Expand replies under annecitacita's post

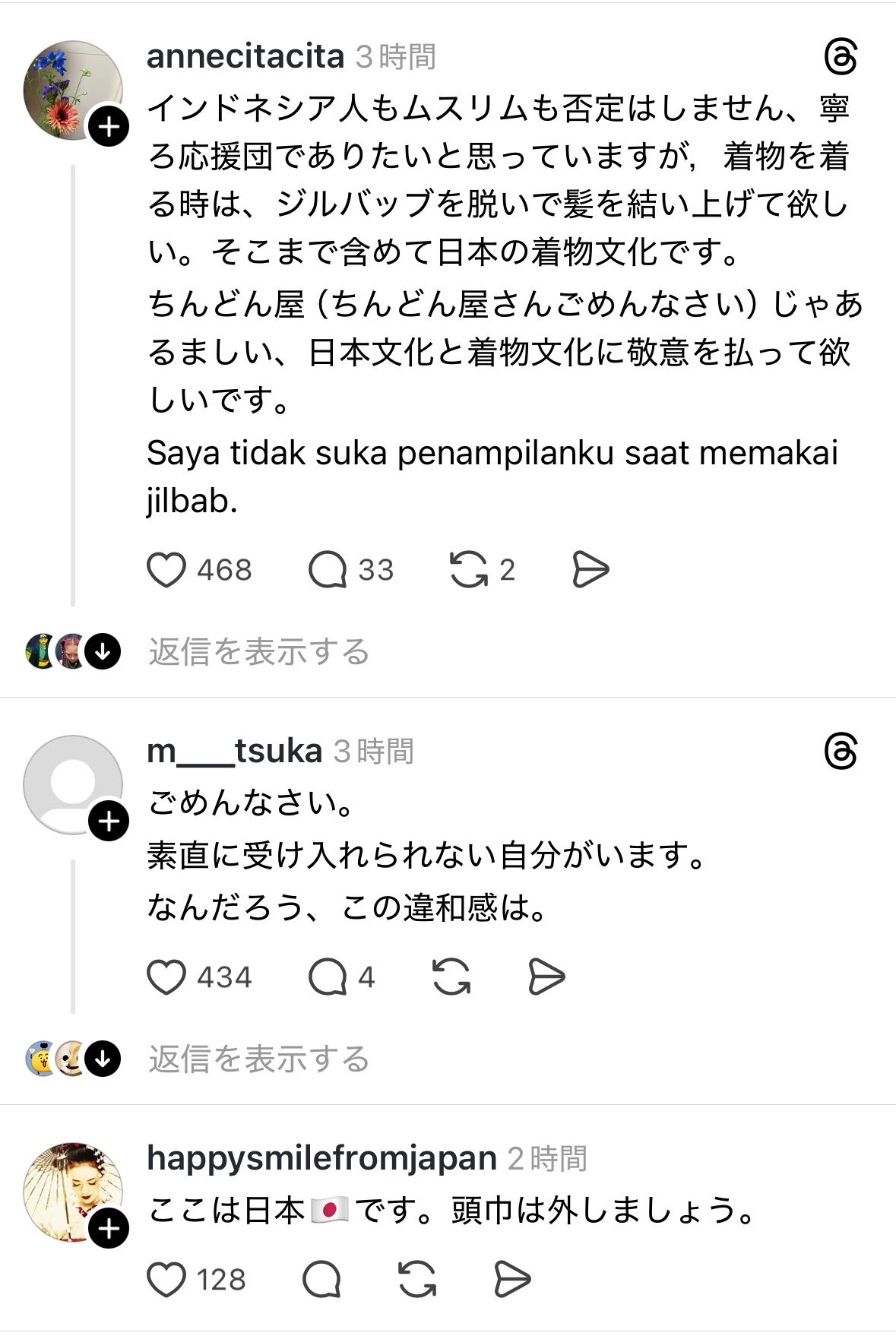[x=258, y=652]
